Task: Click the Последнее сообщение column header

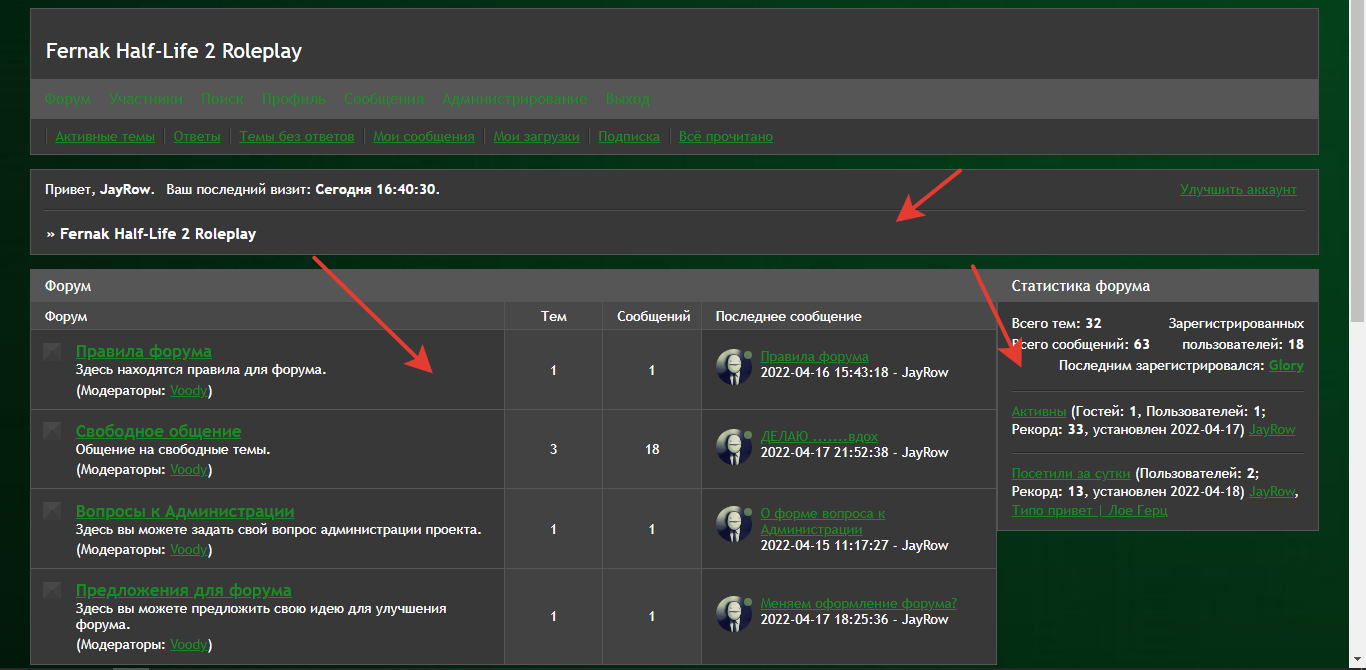Action: click(x=789, y=316)
